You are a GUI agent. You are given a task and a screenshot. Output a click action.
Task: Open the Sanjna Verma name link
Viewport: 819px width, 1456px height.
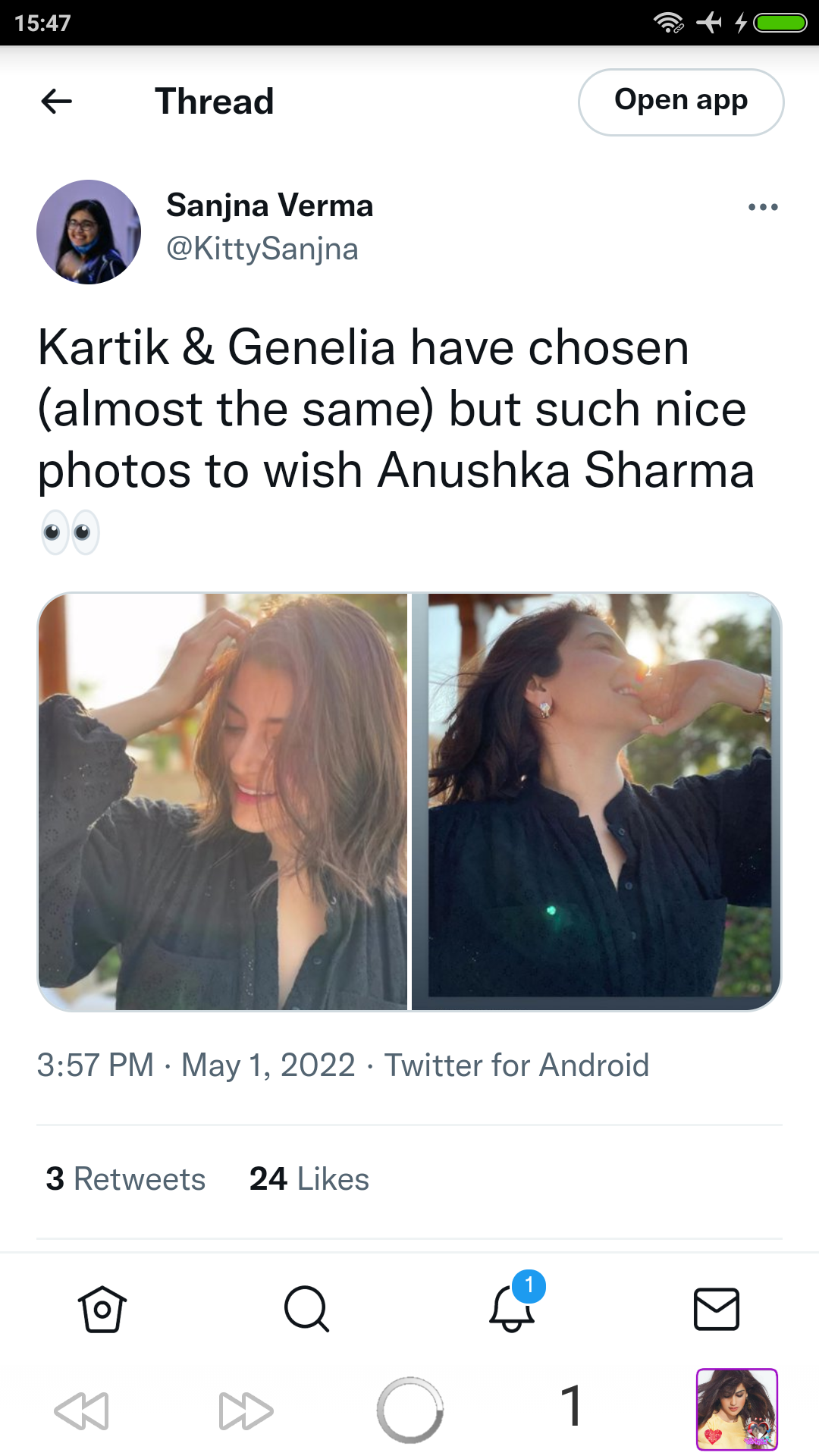(270, 206)
